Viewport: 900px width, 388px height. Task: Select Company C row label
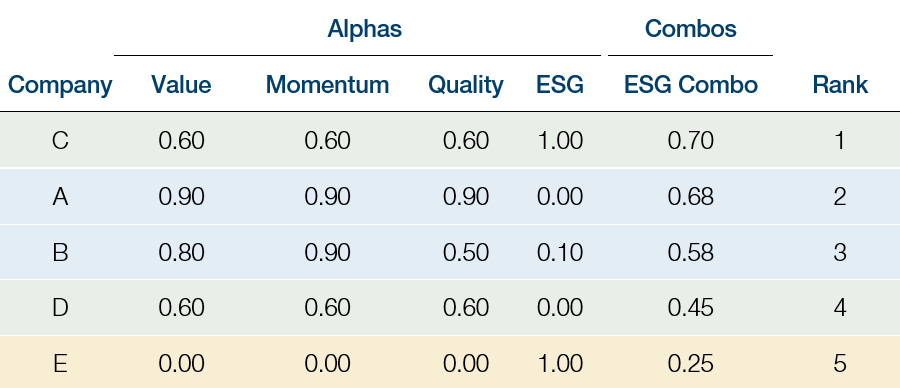[x=60, y=141]
